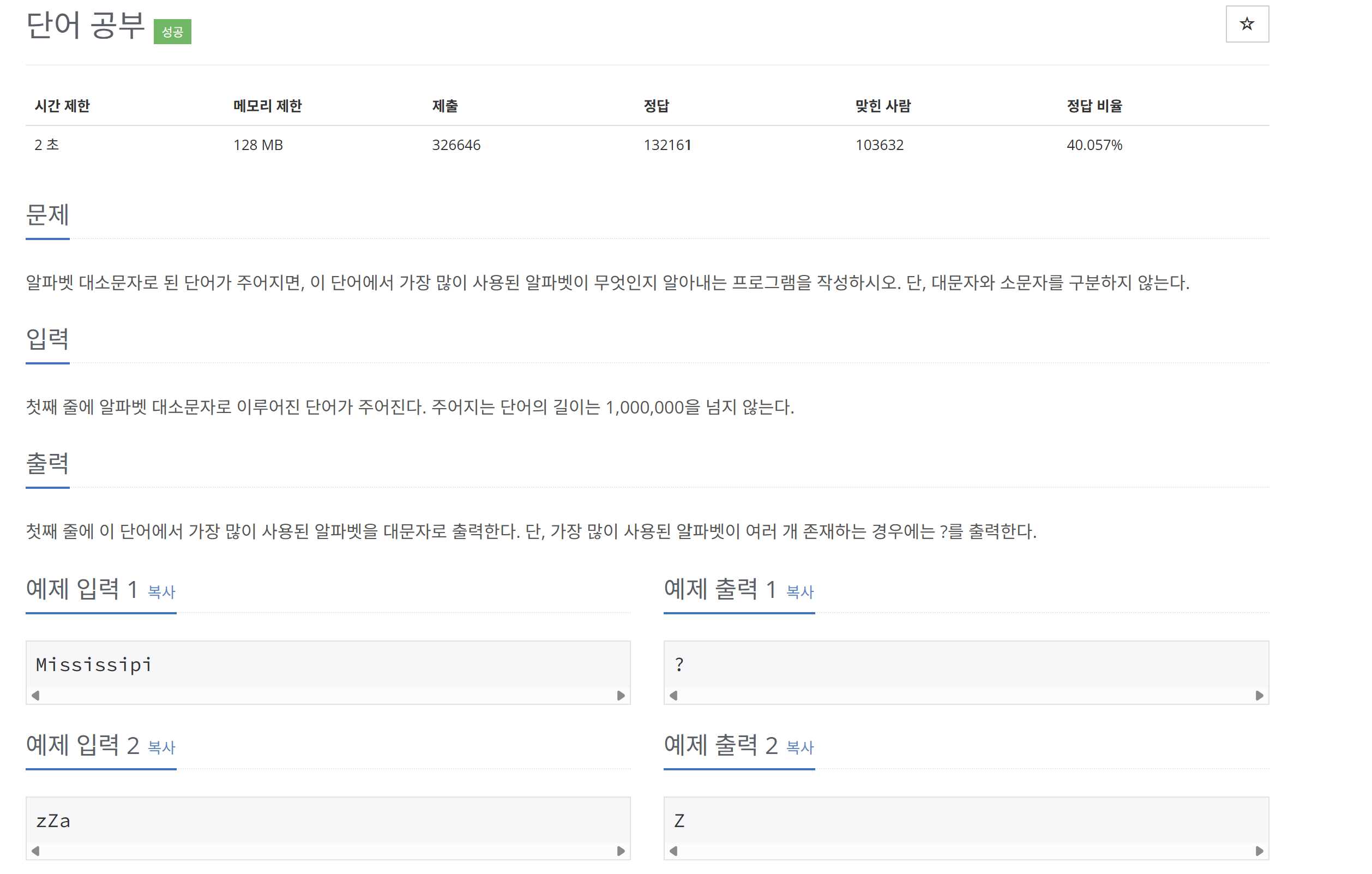This screenshot has height=874, width=1372.
Task: Click the 단어 공부 problem title
Action: 86,26
